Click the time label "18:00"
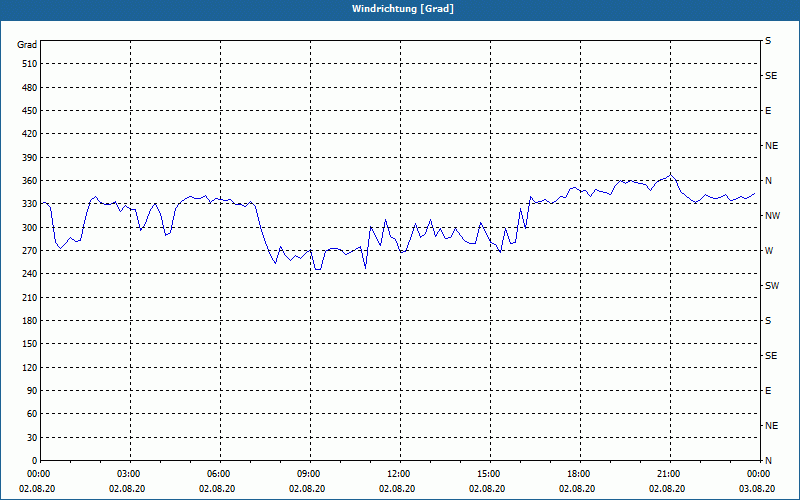This screenshot has height=500, width=800. click(579, 473)
